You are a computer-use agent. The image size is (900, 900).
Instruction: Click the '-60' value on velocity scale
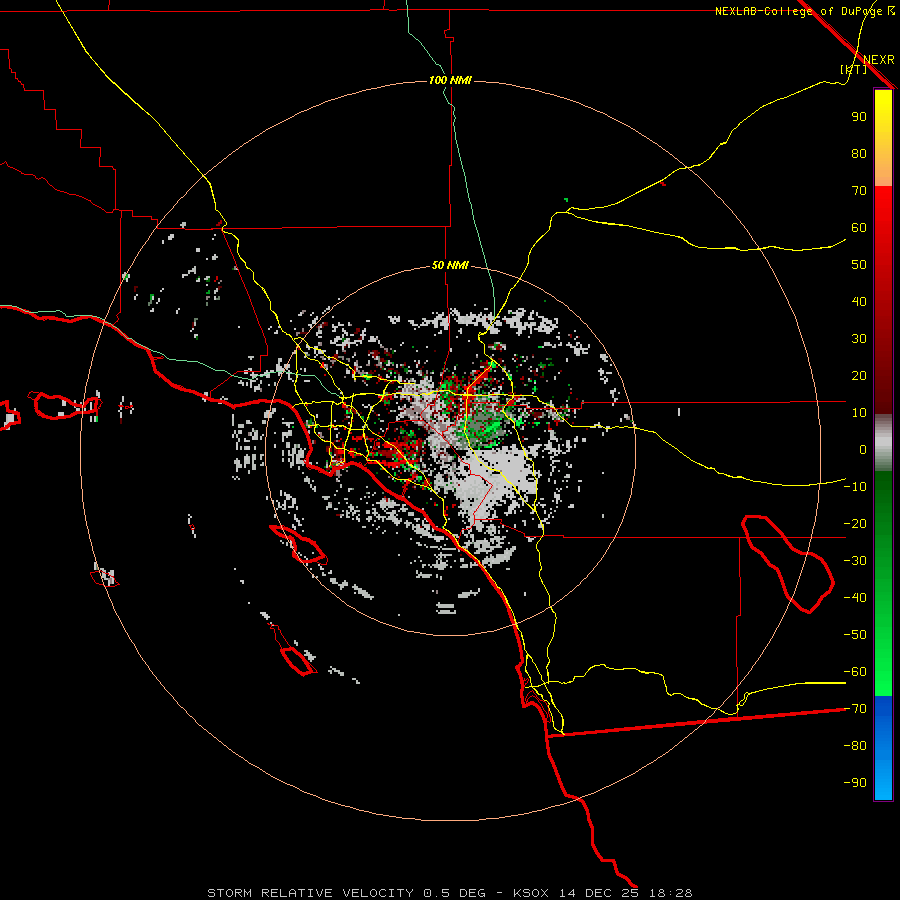[855, 672]
